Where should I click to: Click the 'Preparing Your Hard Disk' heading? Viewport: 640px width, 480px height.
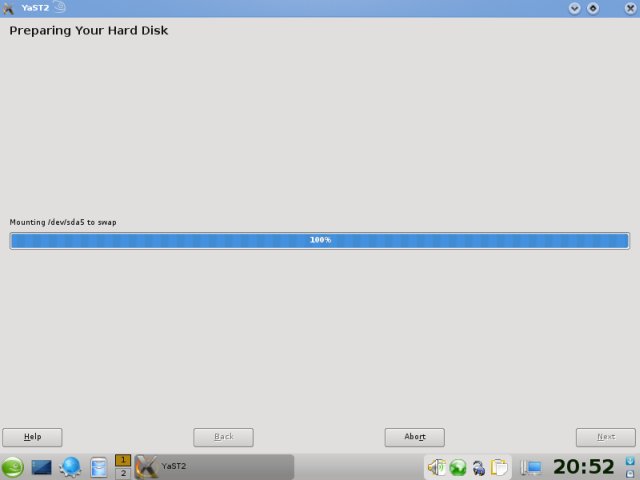[89, 31]
